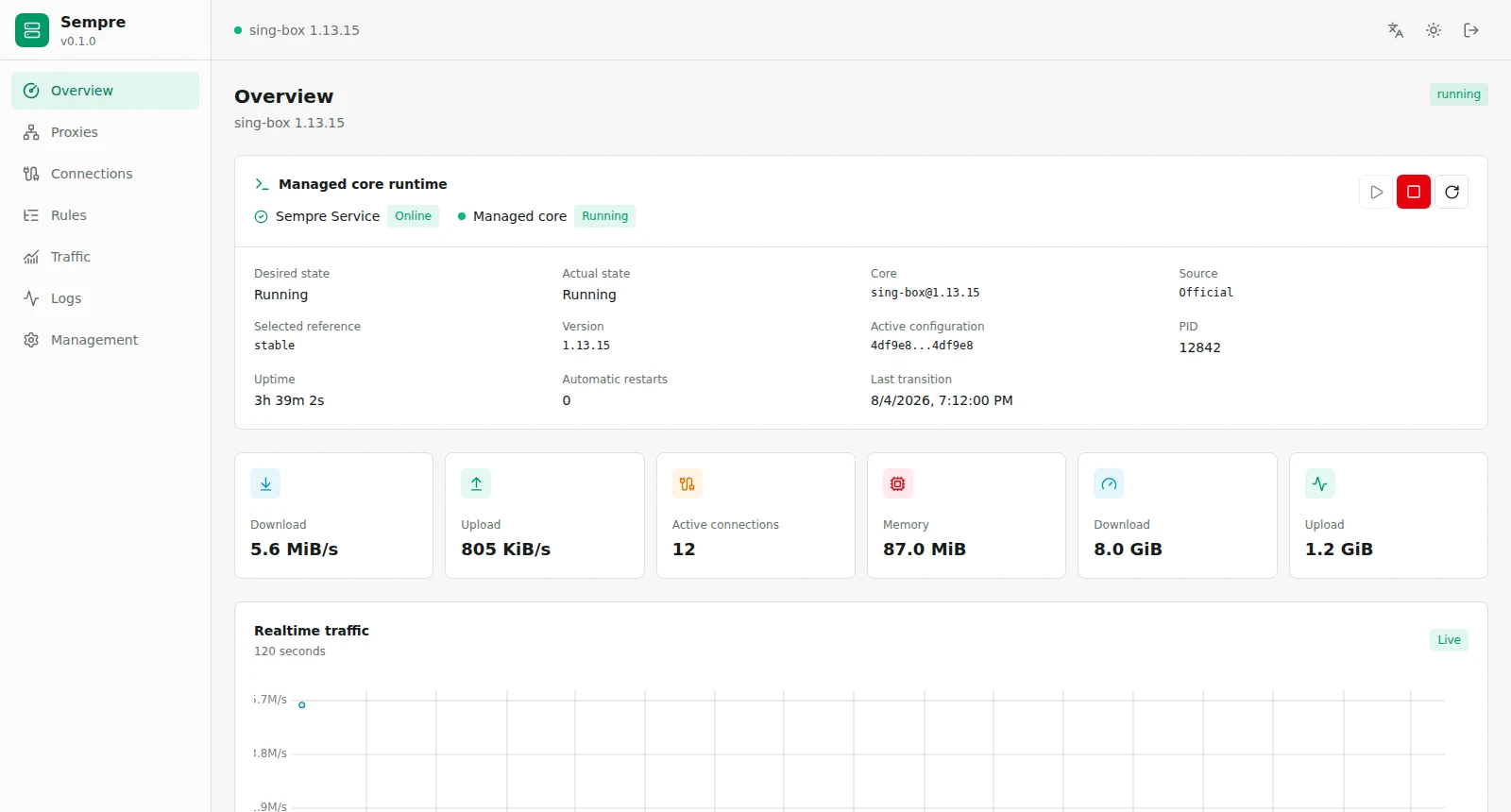Click the running status badge at top right
Viewport: 1511px width, 812px height.
[x=1459, y=94]
